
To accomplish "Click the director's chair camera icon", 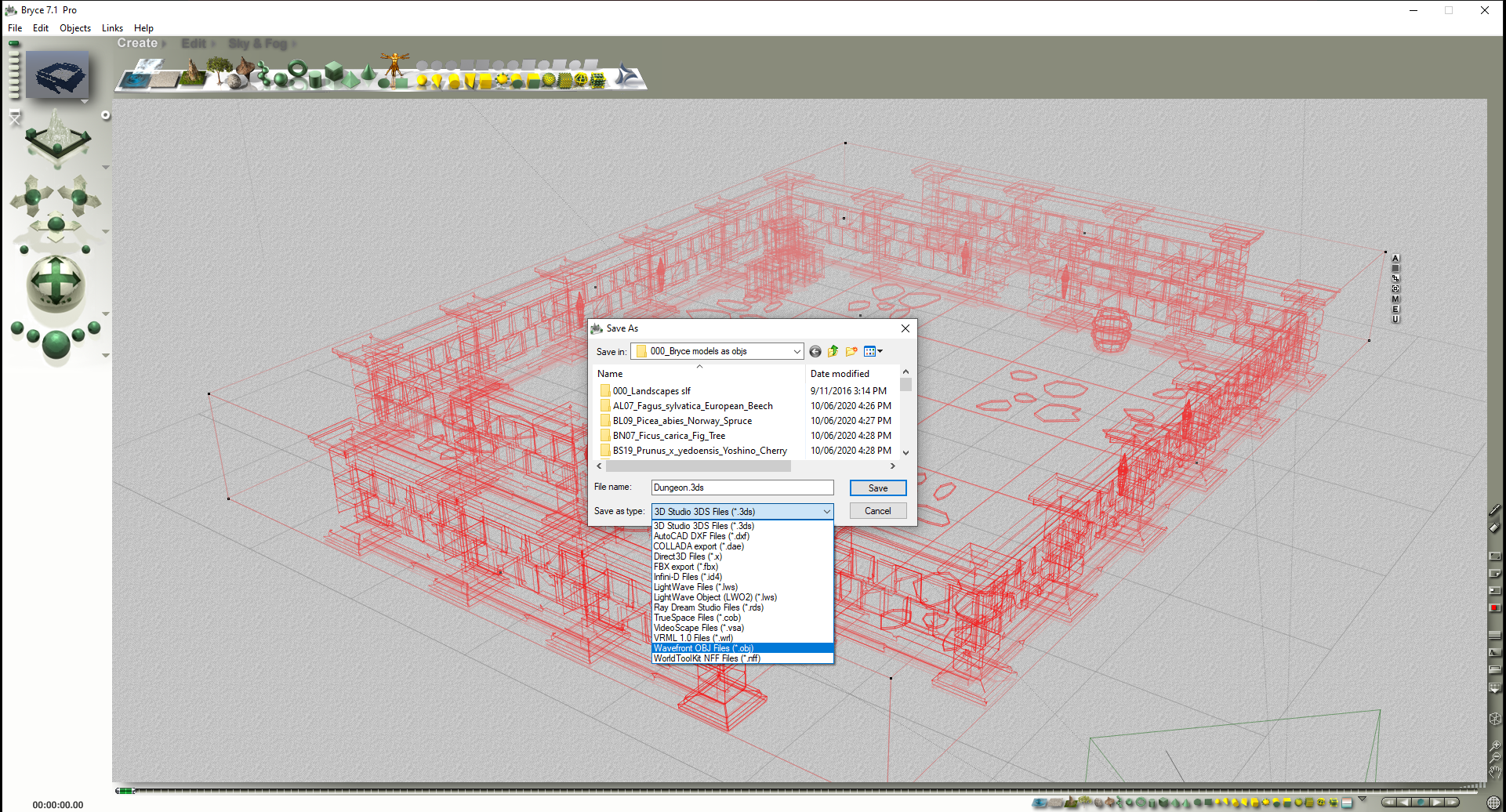I will (15, 118).
